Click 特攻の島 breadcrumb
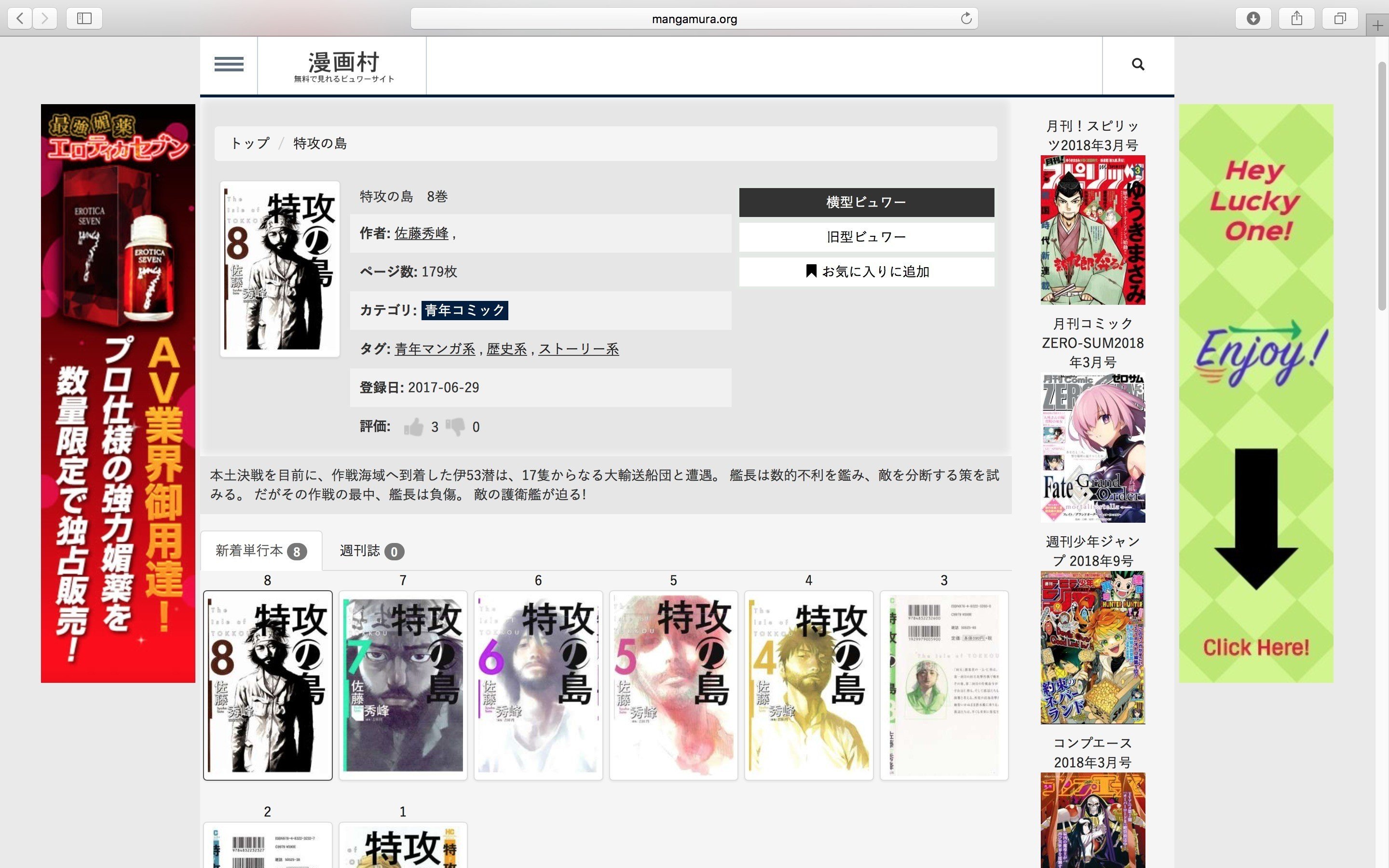The width and height of the screenshot is (1389, 868). 320,143
